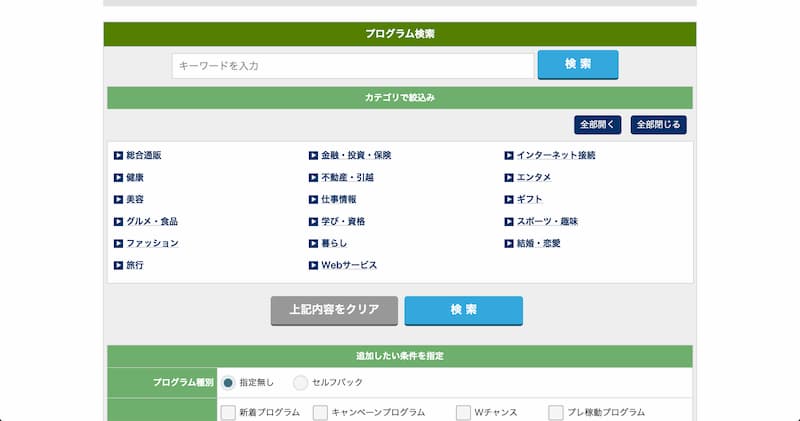Click the 検索 button below categories
The image size is (800, 421).
click(464, 310)
